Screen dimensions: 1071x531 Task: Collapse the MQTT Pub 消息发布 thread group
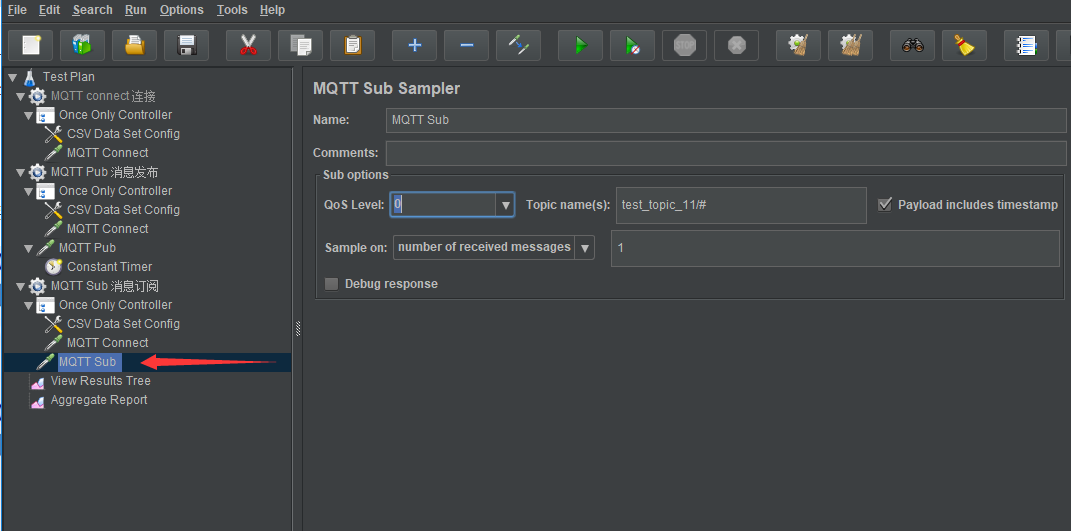pos(20,172)
